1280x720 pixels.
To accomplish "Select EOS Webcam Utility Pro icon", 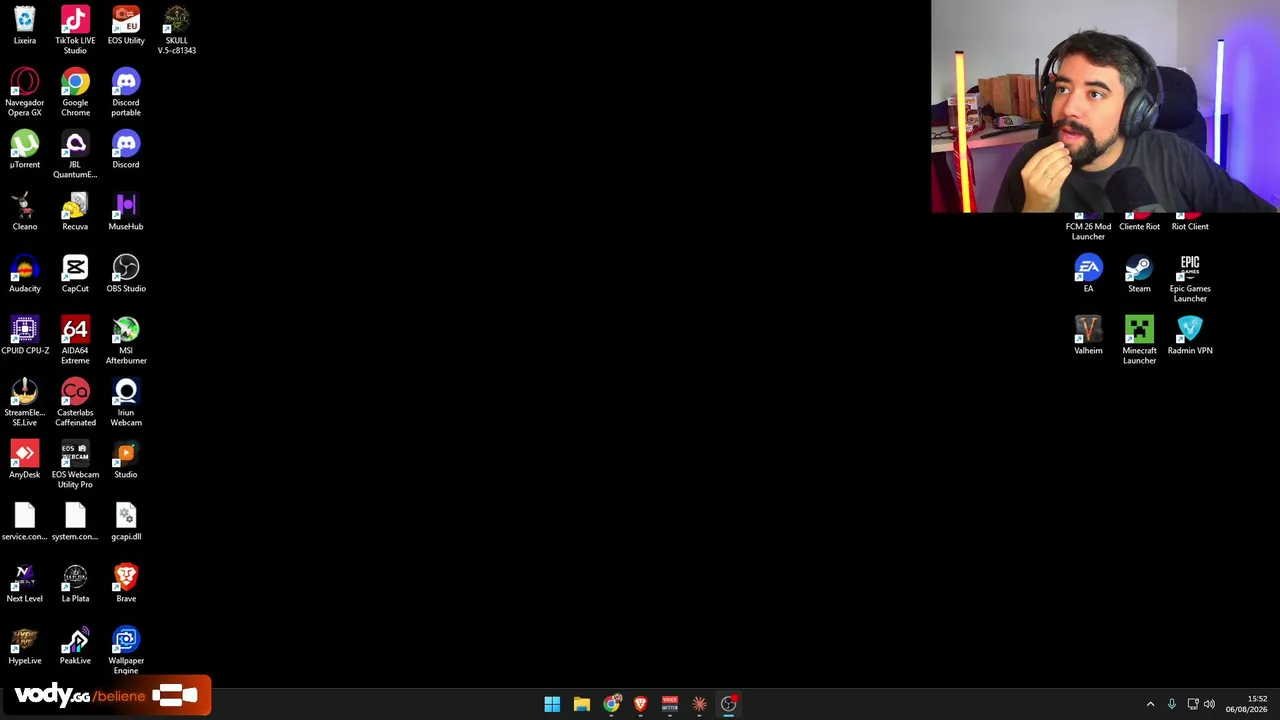I will 75,454.
